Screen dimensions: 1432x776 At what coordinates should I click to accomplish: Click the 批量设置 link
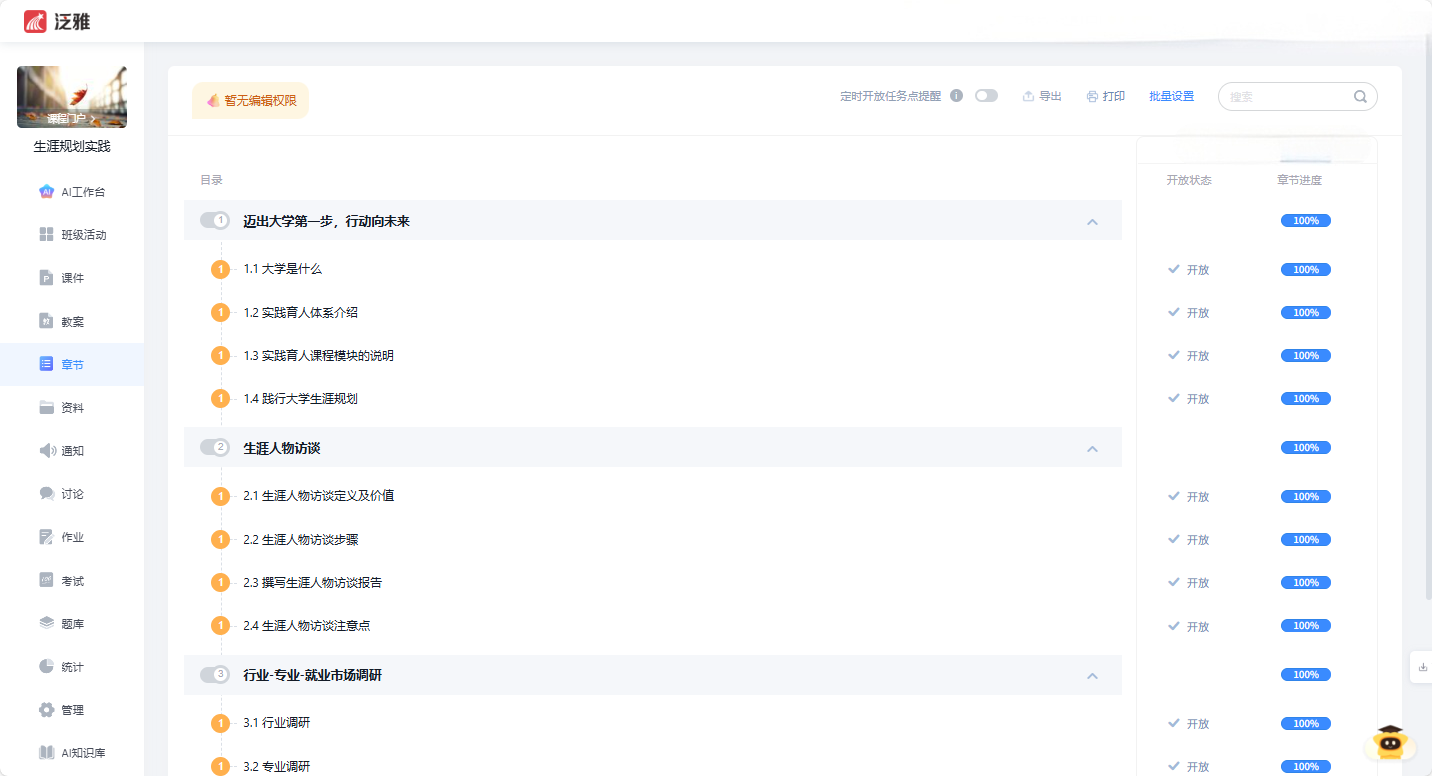tap(1171, 97)
